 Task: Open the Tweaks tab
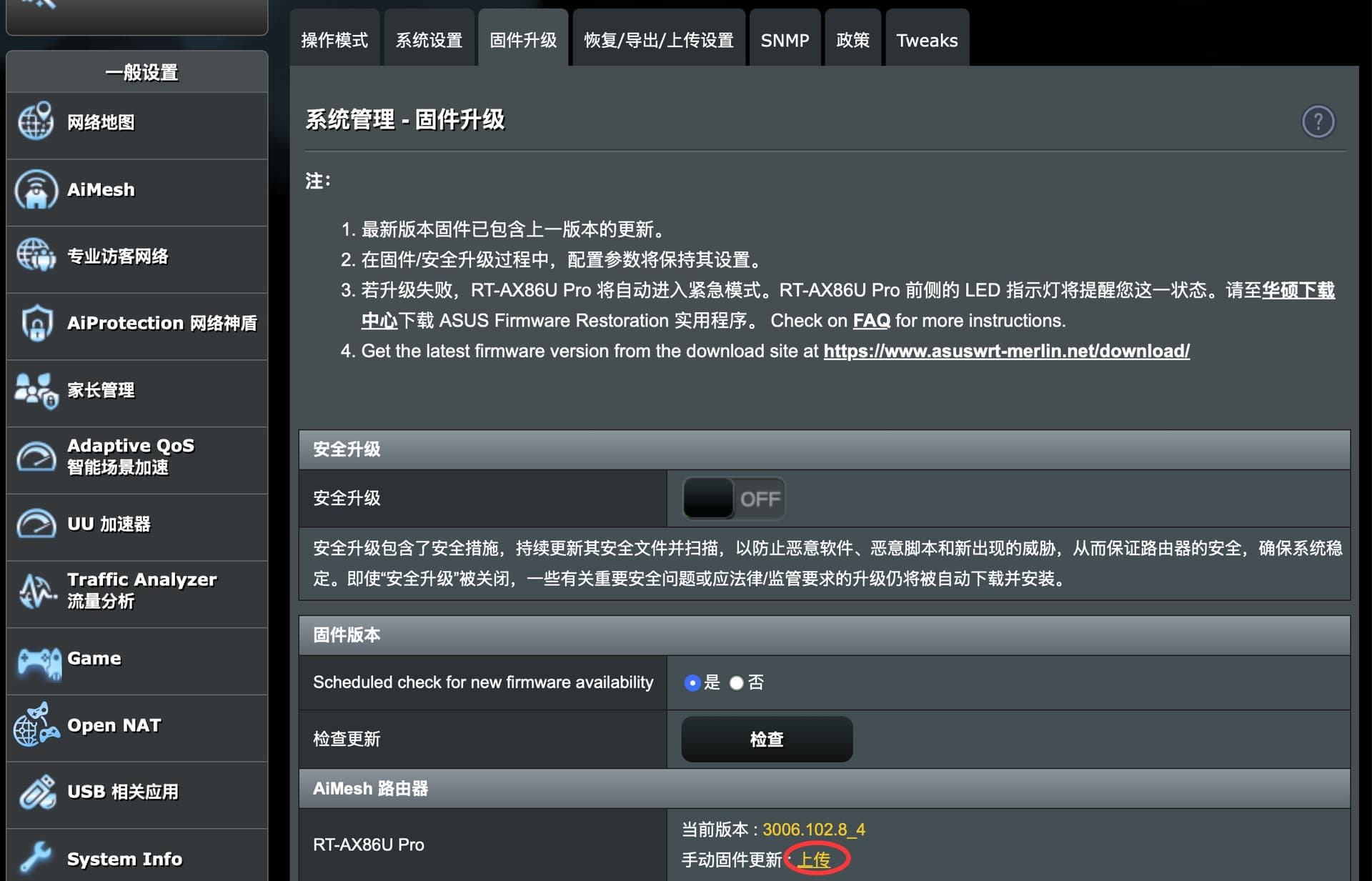pyautogui.click(x=927, y=39)
